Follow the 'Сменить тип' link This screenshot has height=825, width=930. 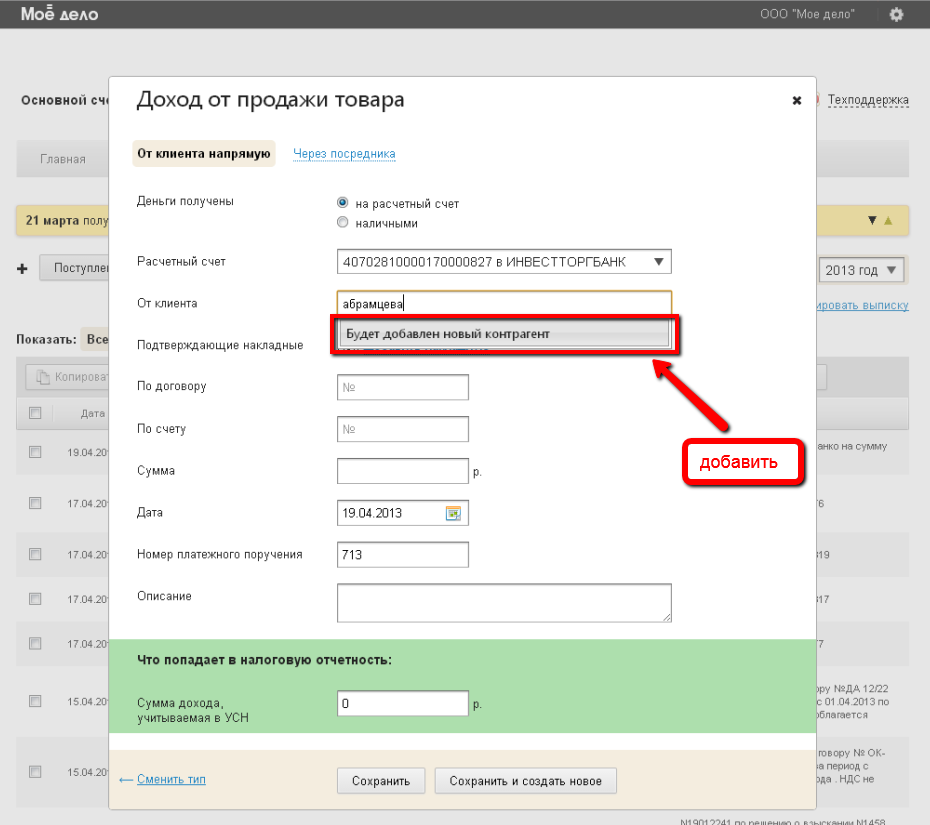(171, 779)
